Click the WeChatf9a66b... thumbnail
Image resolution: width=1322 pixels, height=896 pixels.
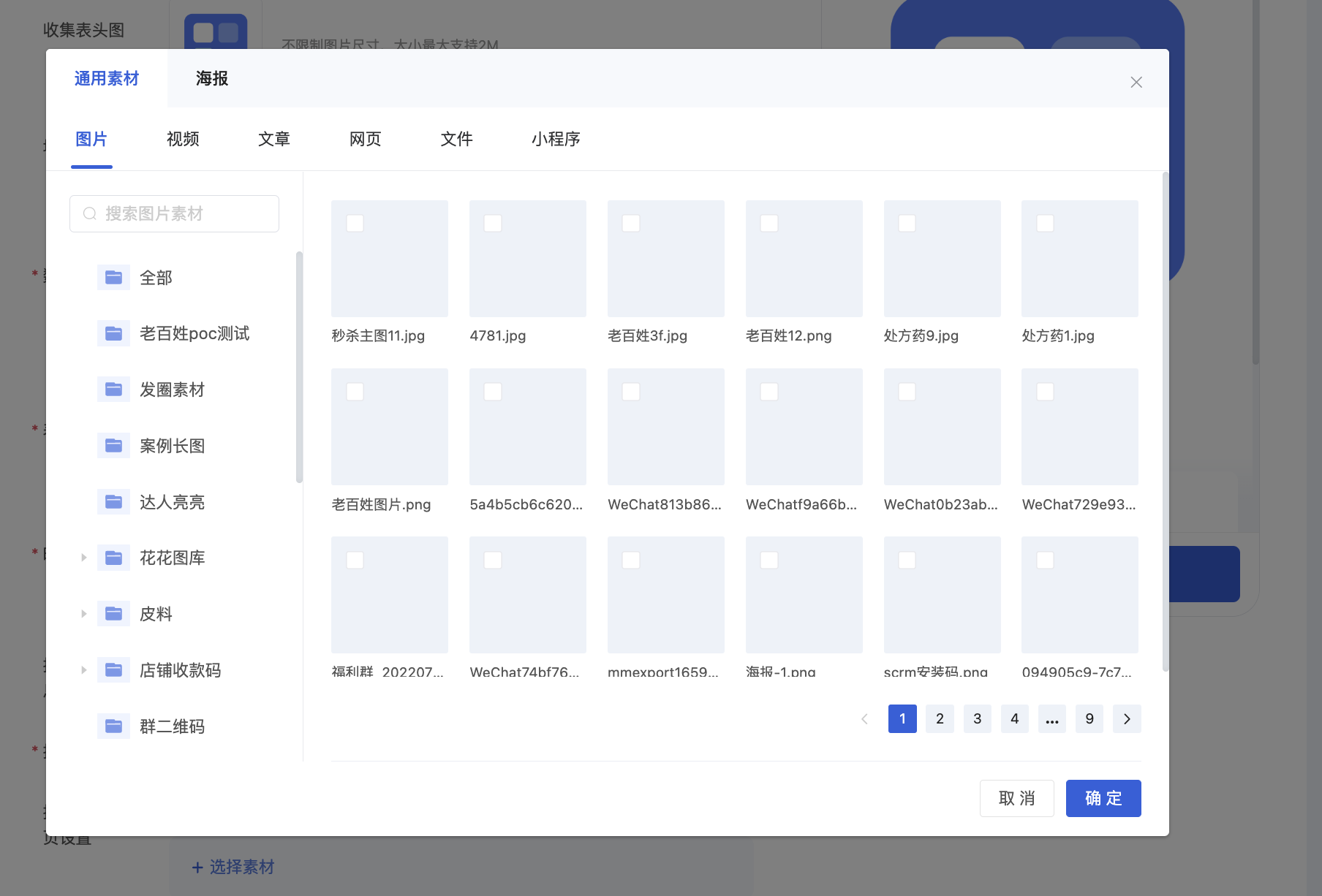pyautogui.click(x=804, y=427)
